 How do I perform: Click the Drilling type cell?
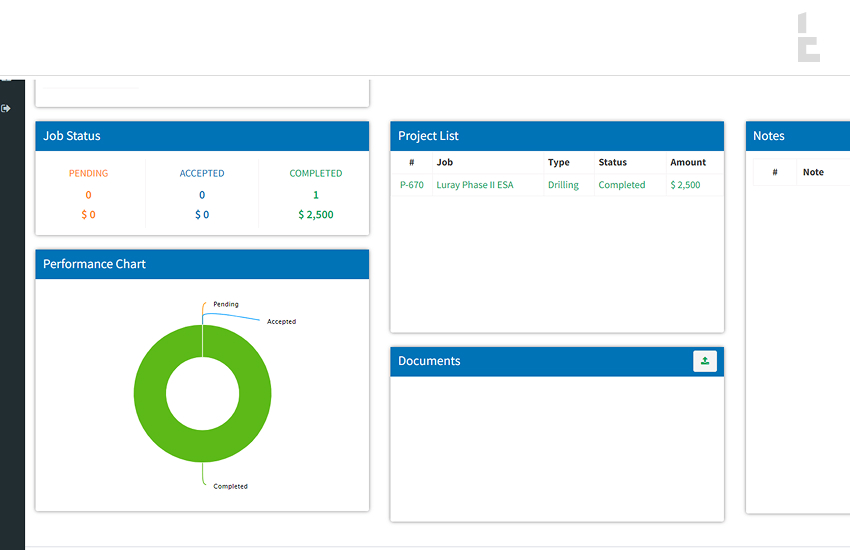[x=563, y=185]
